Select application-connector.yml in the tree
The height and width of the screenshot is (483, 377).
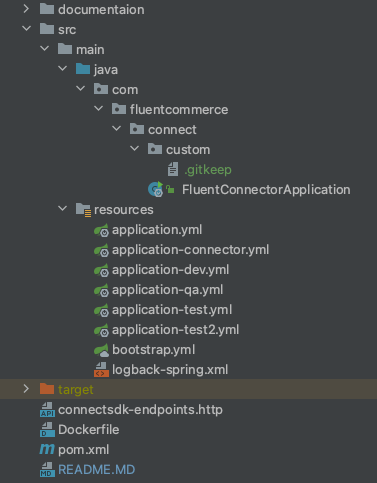click(190, 250)
